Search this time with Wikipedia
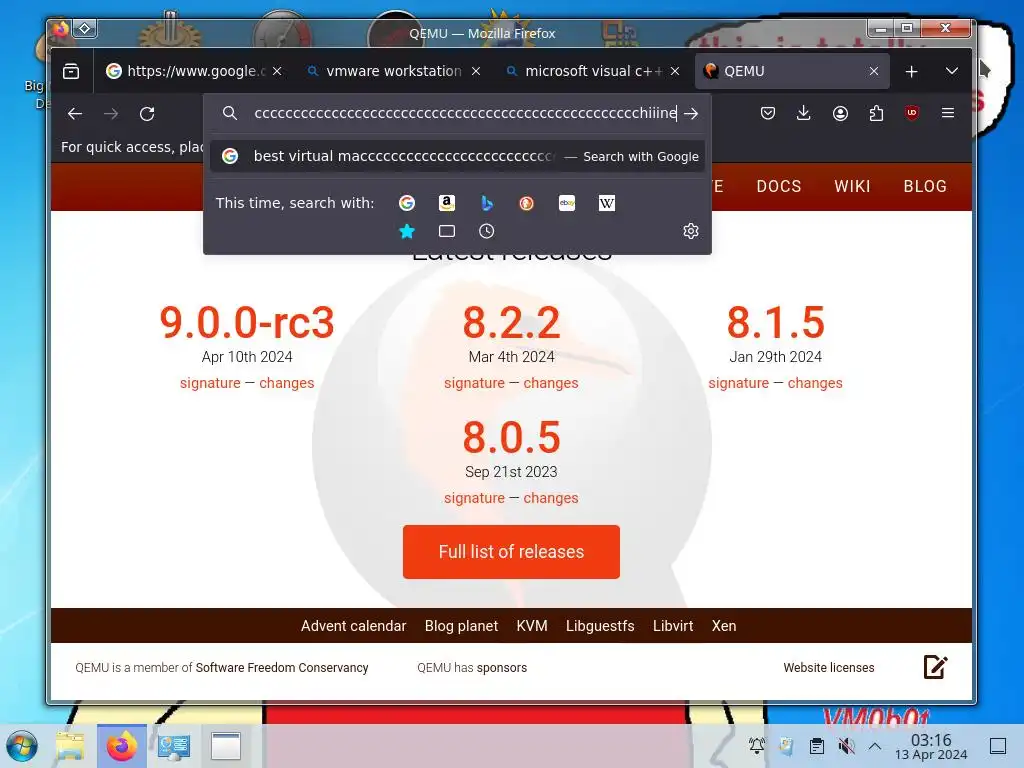1024x768 pixels. tap(607, 203)
